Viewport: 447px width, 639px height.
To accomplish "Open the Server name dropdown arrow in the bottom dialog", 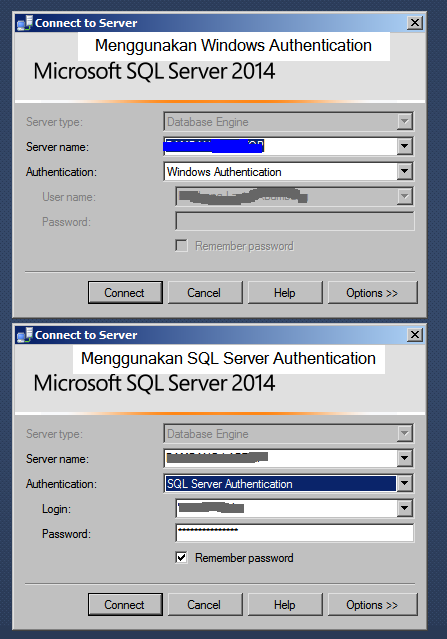I will click(404, 458).
